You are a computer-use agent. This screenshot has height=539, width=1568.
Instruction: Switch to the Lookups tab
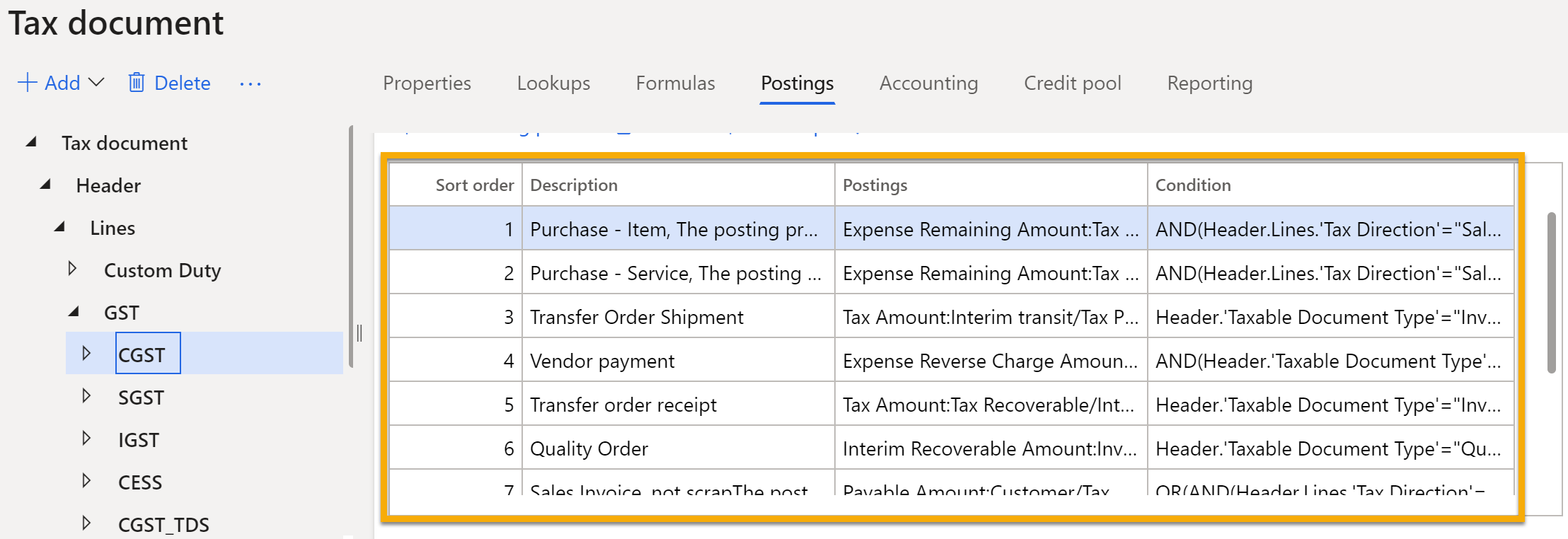coord(553,83)
